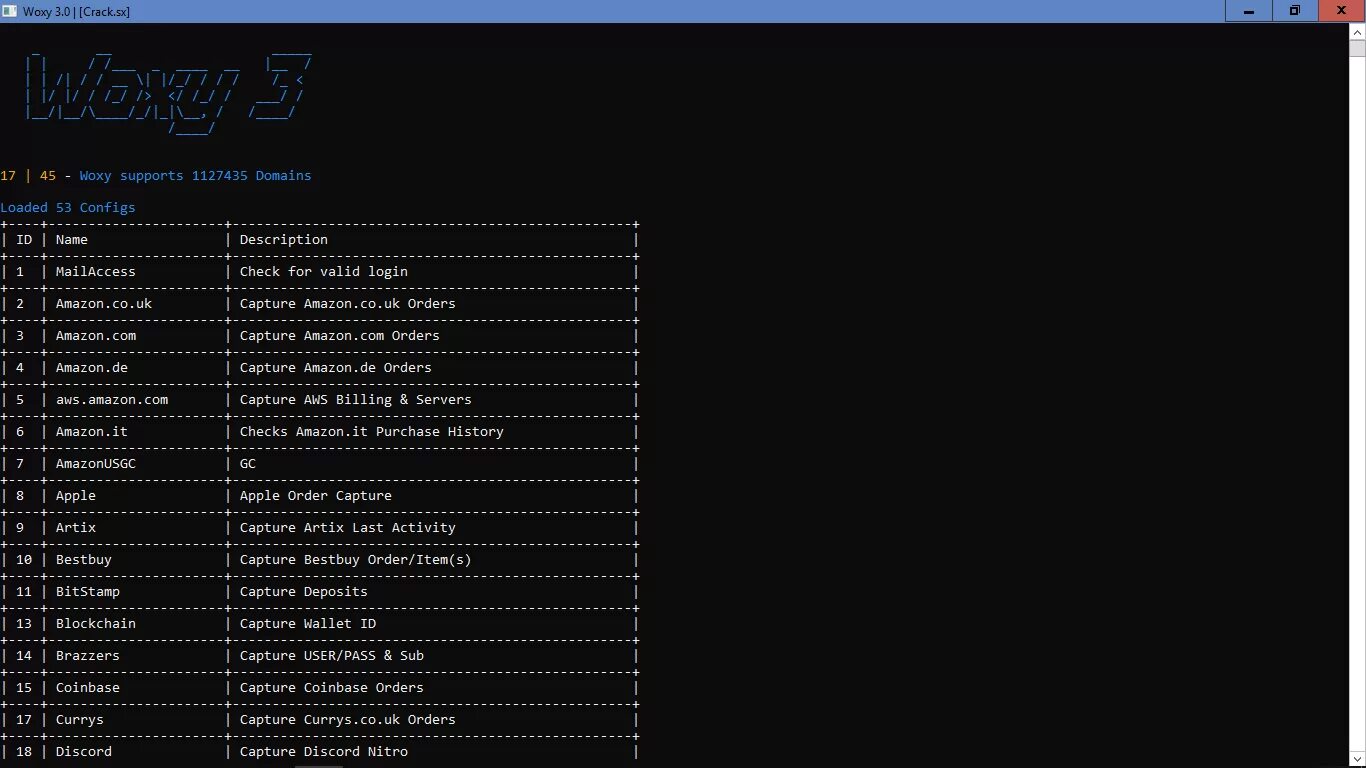Image resolution: width=1366 pixels, height=768 pixels.
Task: Click the 'ID' column header
Action: [x=24, y=240]
